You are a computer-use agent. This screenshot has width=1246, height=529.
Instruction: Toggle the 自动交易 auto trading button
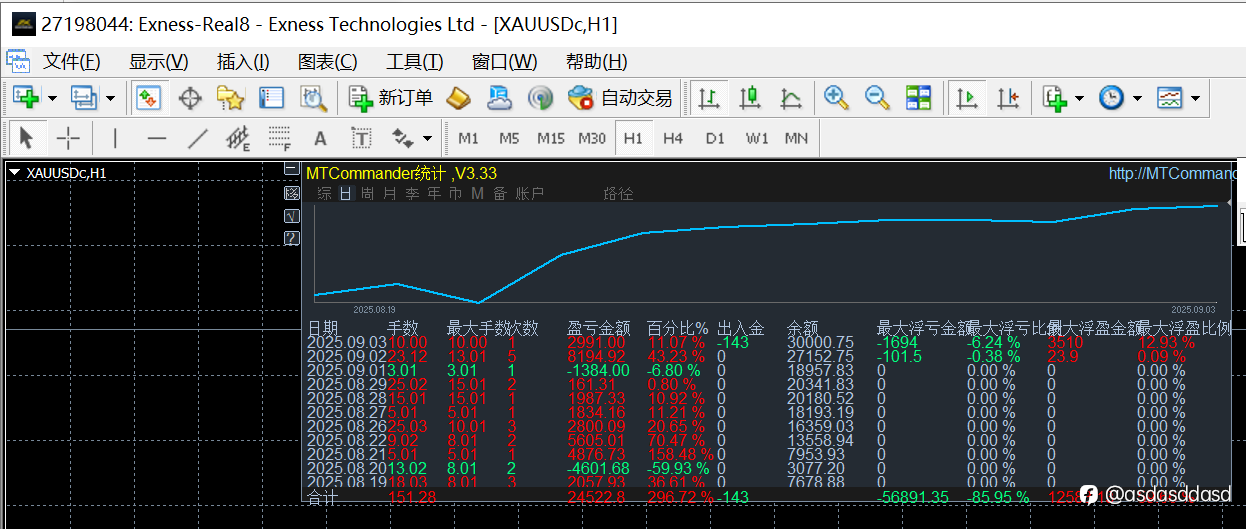pyautogui.click(x=620, y=98)
